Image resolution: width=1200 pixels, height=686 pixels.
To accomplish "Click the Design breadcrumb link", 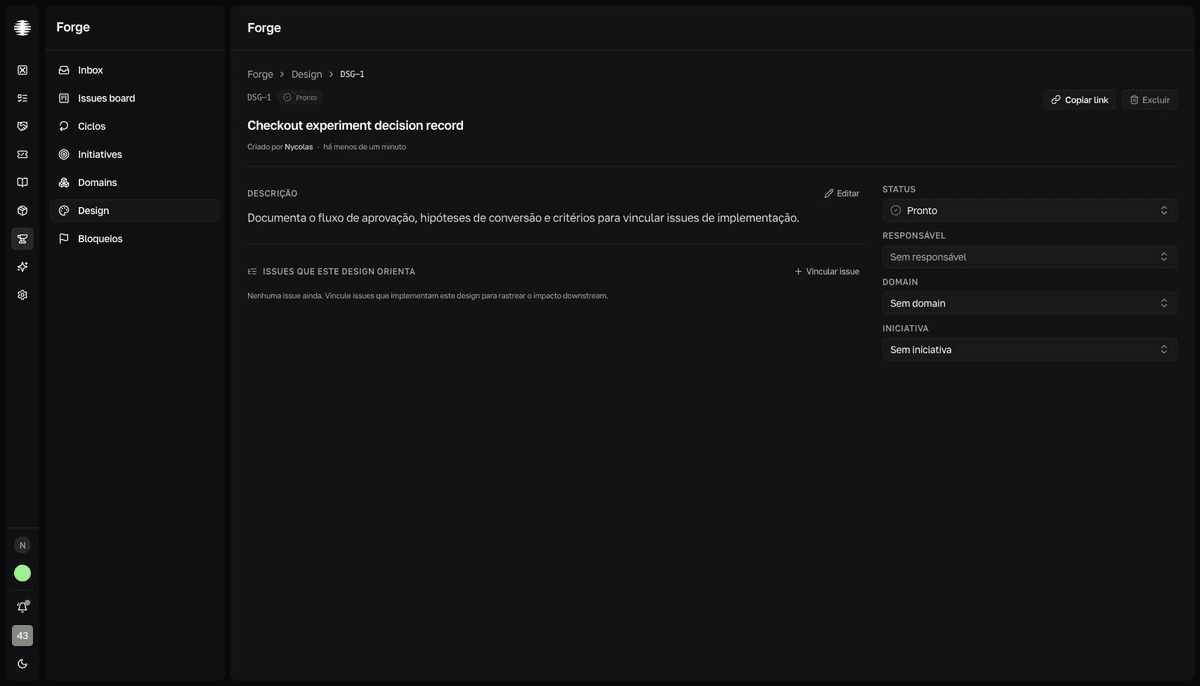I will pyautogui.click(x=307, y=74).
